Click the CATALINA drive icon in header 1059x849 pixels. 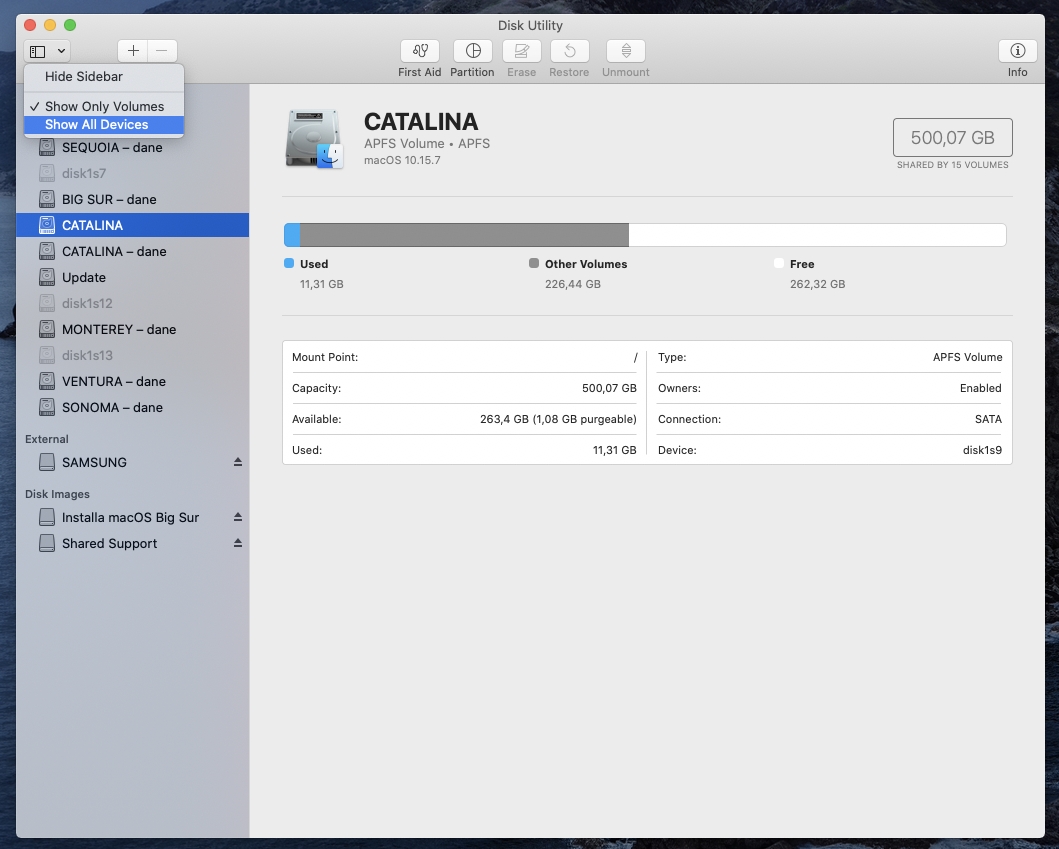pos(315,138)
